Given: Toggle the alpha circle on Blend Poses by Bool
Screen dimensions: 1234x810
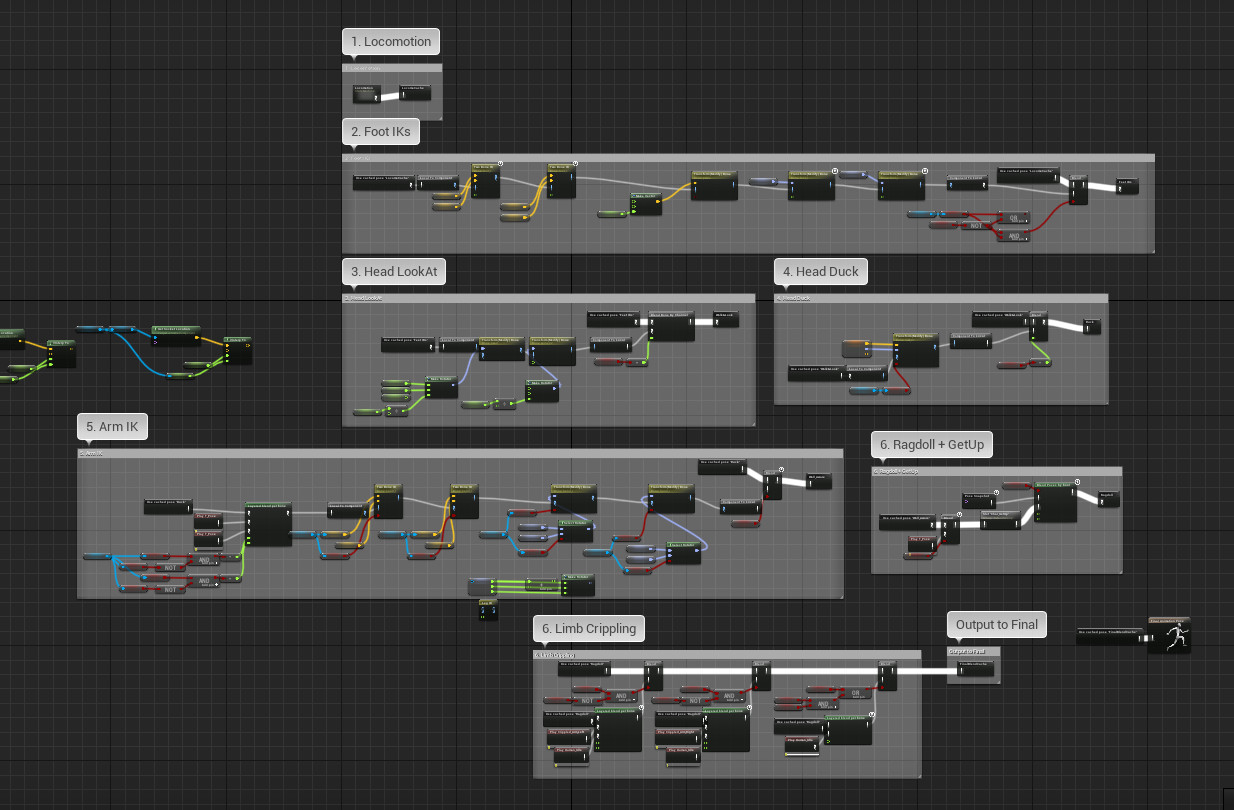Looking at the screenshot, I should (x=1077, y=482).
